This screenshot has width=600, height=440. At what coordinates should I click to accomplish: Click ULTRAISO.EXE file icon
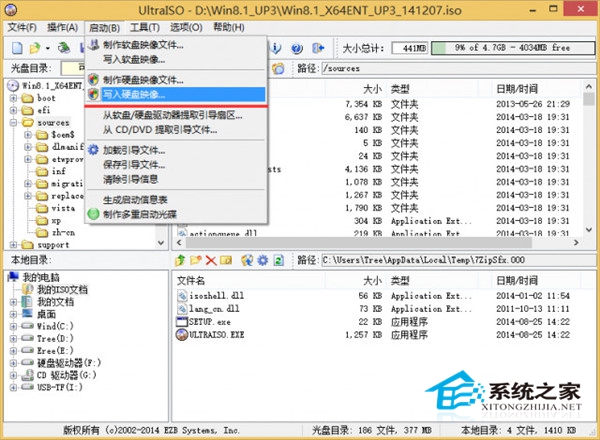tap(182, 335)
